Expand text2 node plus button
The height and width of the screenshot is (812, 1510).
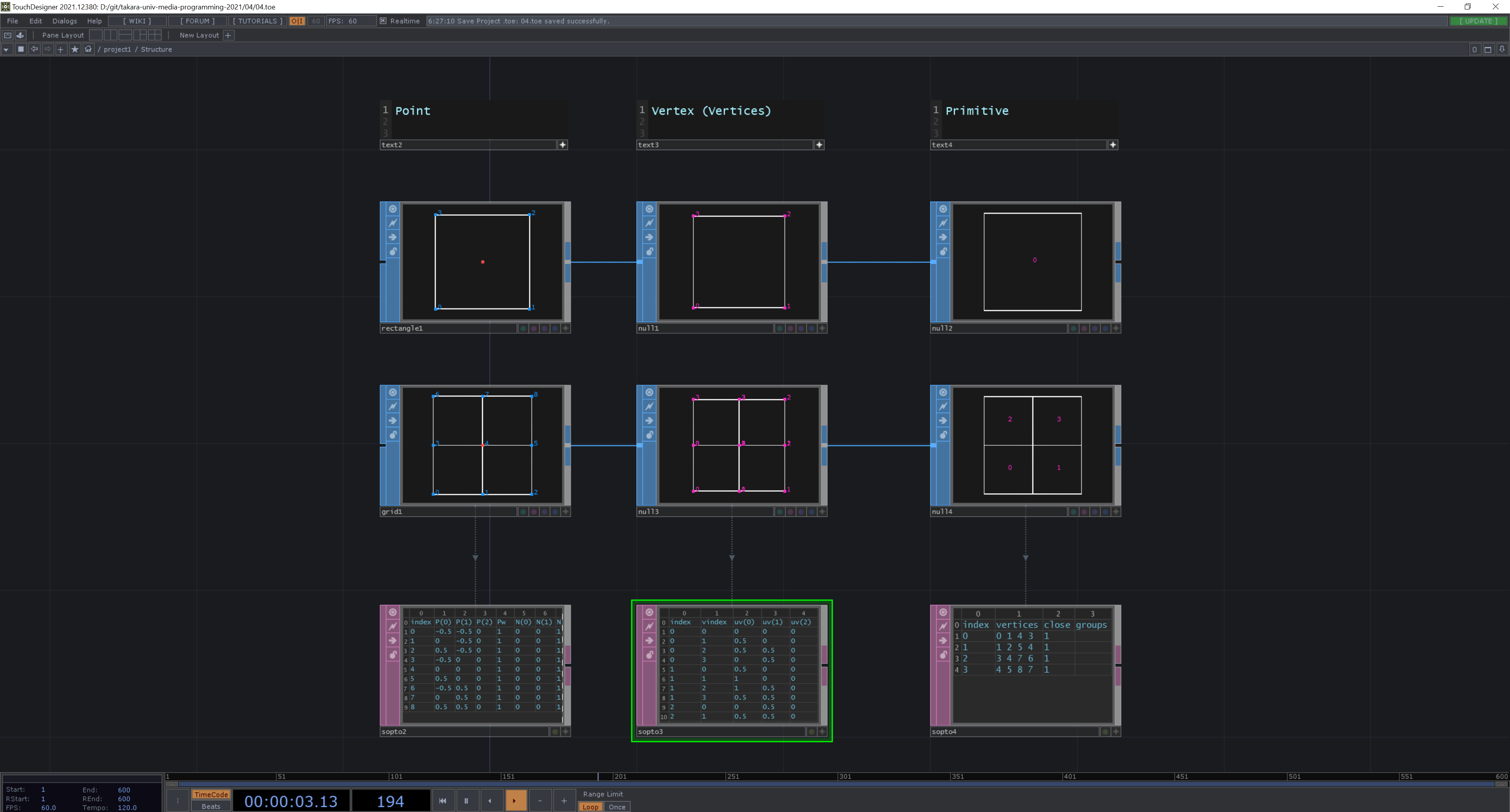tap(563, 145)
